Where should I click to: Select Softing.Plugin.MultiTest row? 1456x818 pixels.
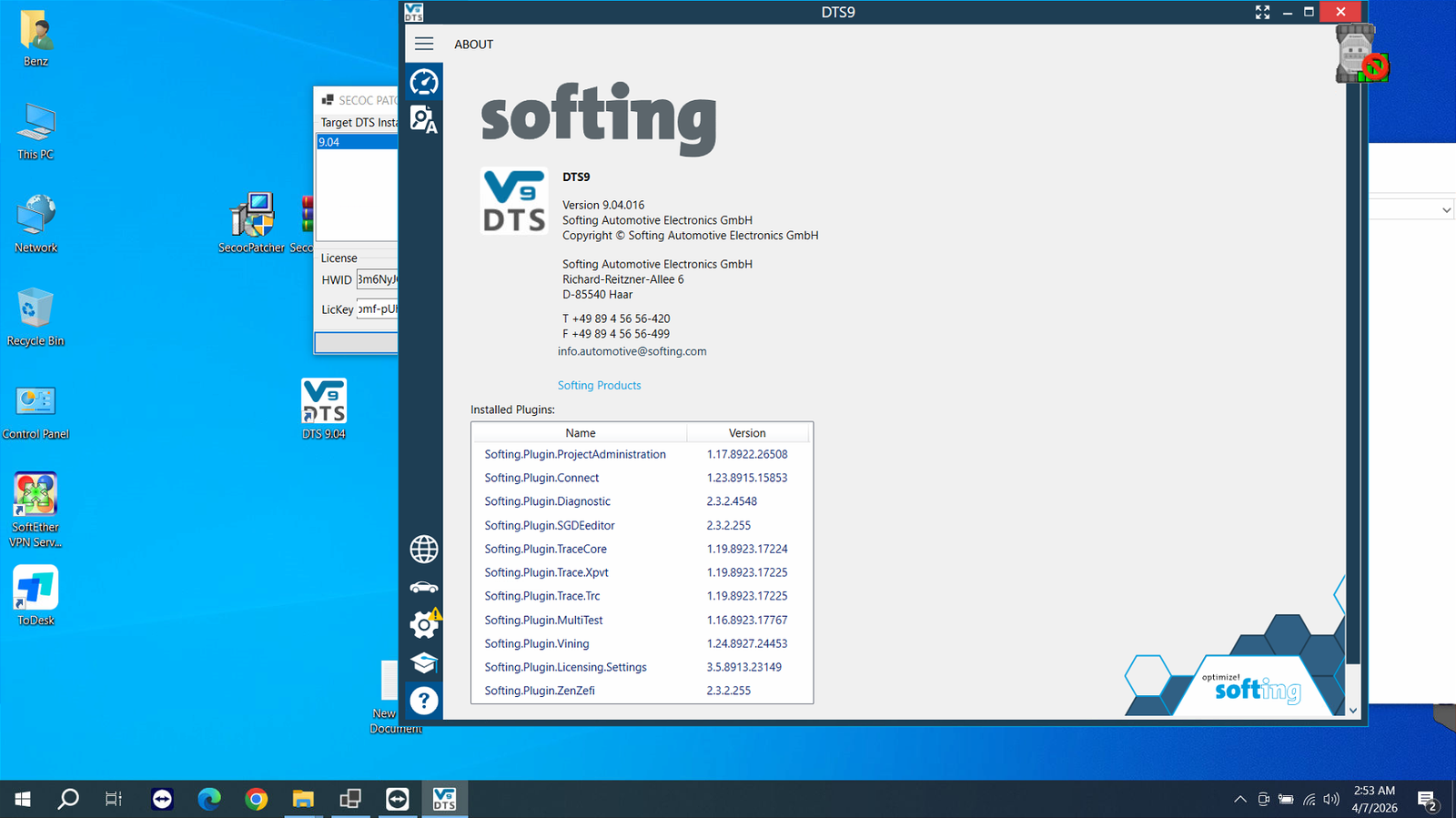[x=642, y=620]
